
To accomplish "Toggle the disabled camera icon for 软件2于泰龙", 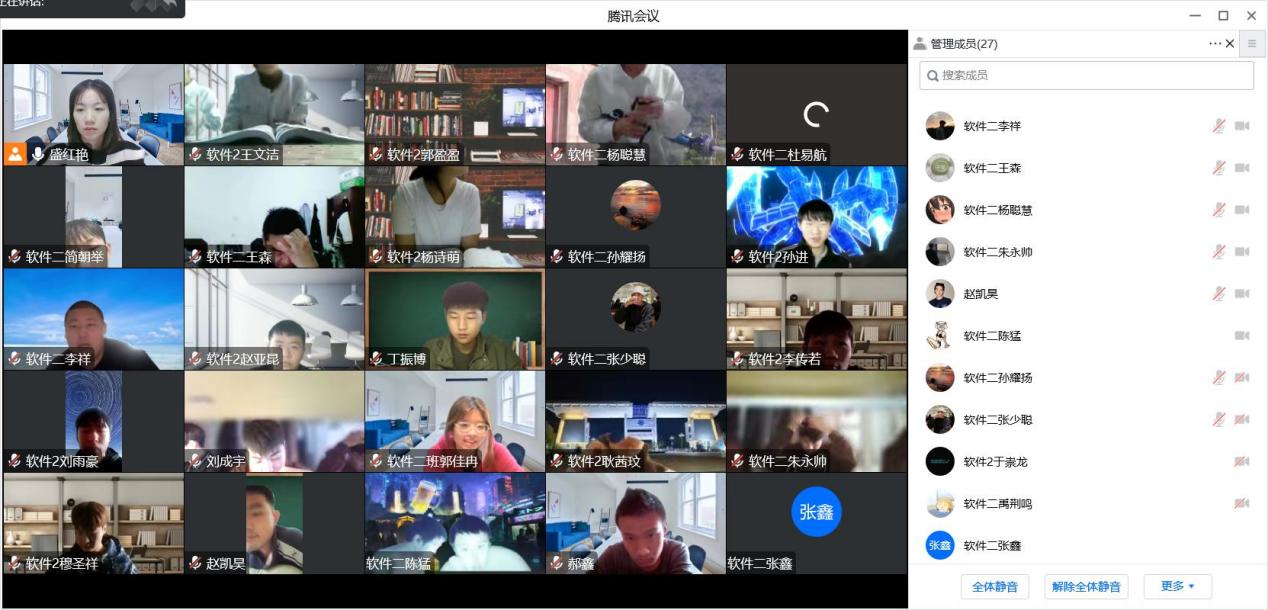I will 1242,462.
